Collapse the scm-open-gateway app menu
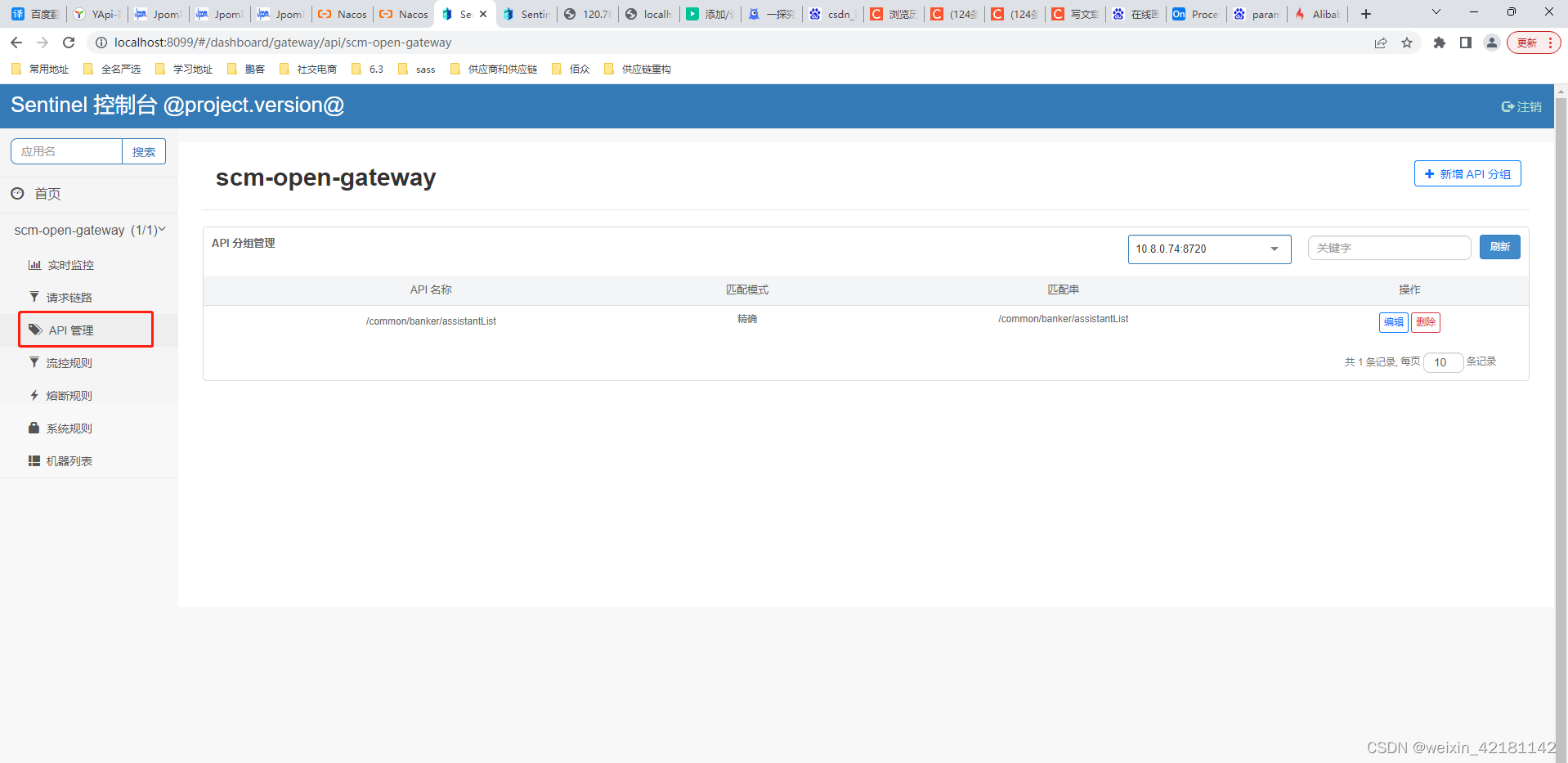Image resolution: width=1568 pixels, height=763 pixels. (89, 230)
